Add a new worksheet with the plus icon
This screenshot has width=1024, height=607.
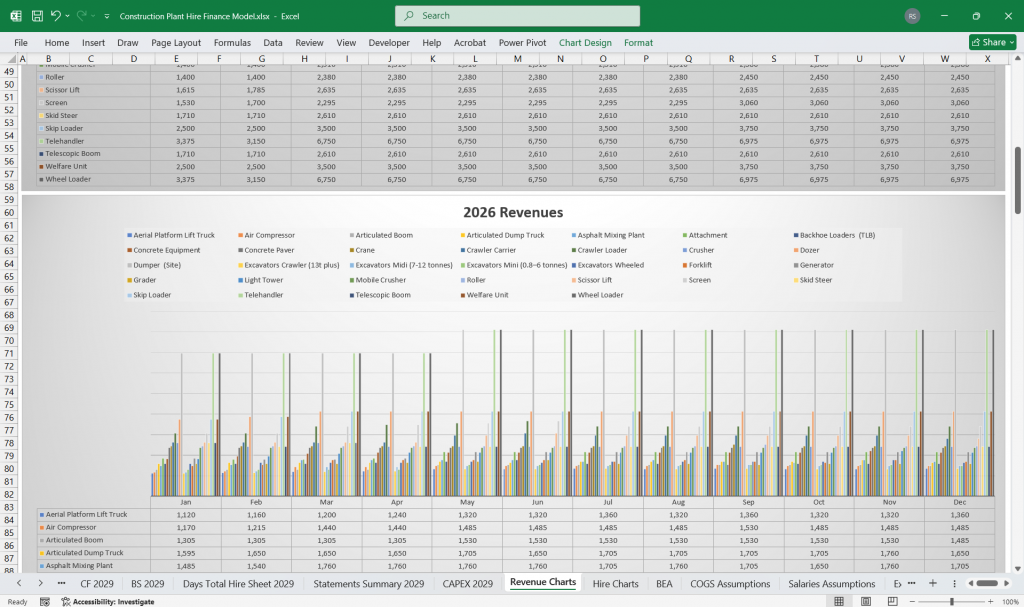934,583
